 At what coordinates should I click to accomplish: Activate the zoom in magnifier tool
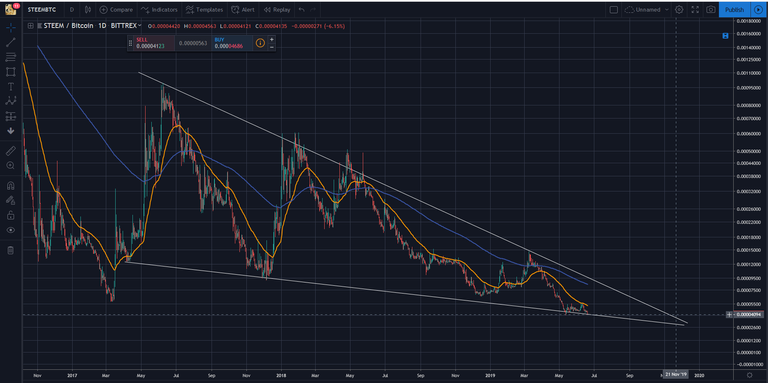coord(10,166)
